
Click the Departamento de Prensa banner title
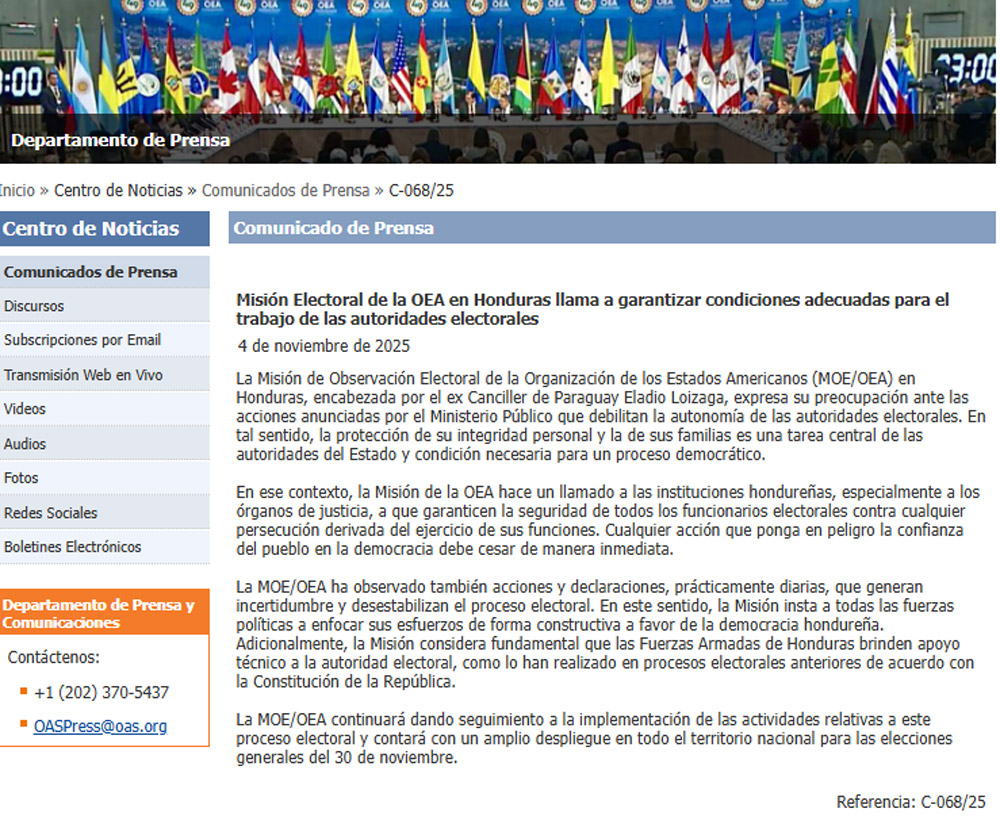click(120, 140)
